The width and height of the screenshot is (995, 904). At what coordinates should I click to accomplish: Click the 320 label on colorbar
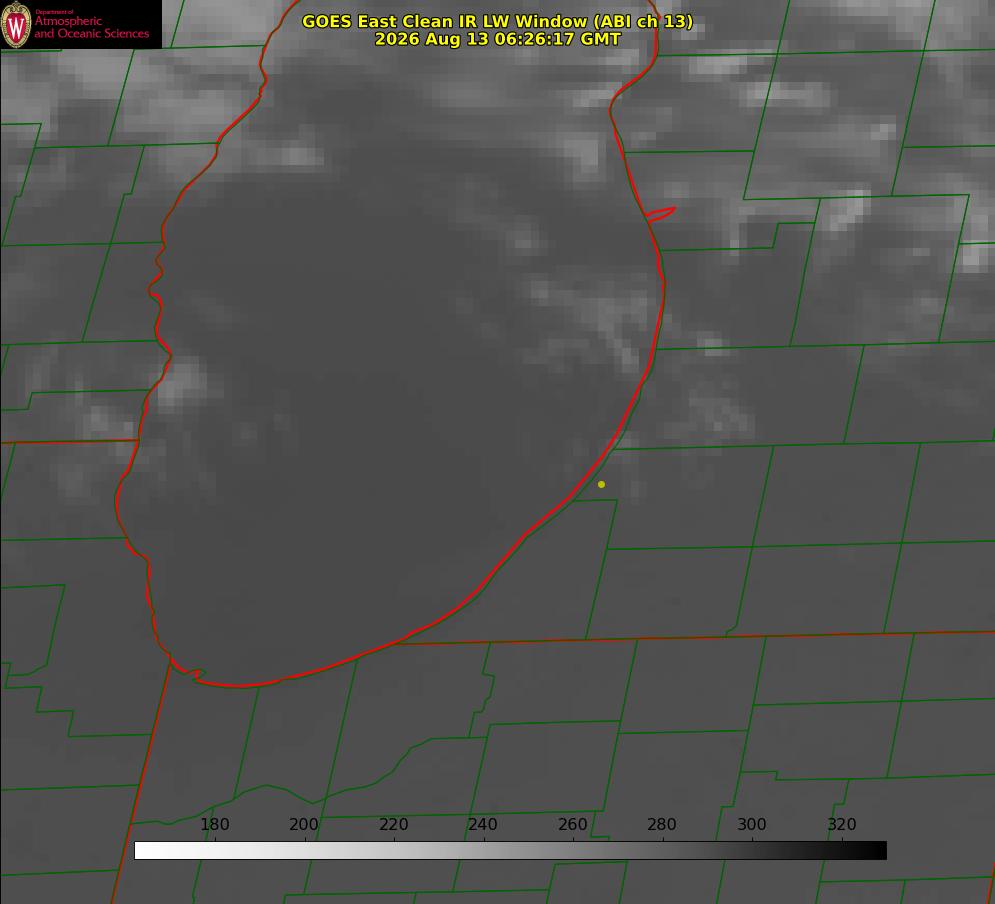(842, 824)
